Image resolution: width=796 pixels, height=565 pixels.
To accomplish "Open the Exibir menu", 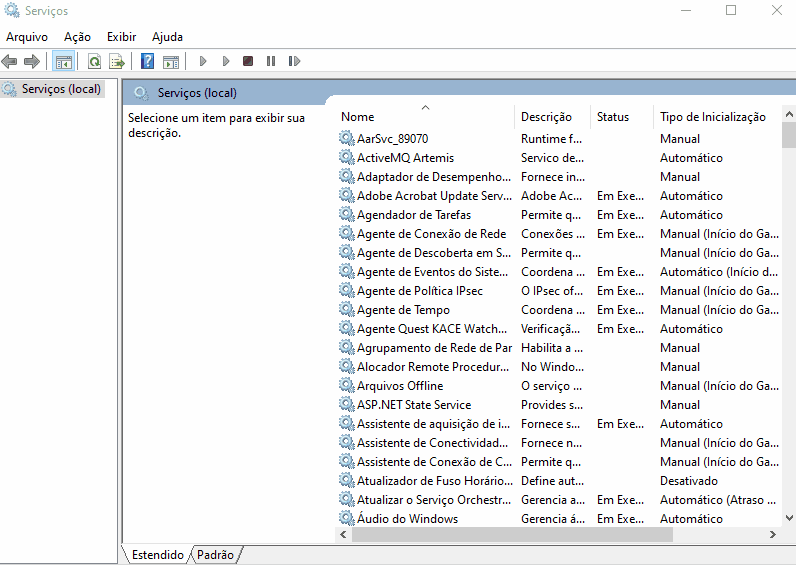I will 121,37.
